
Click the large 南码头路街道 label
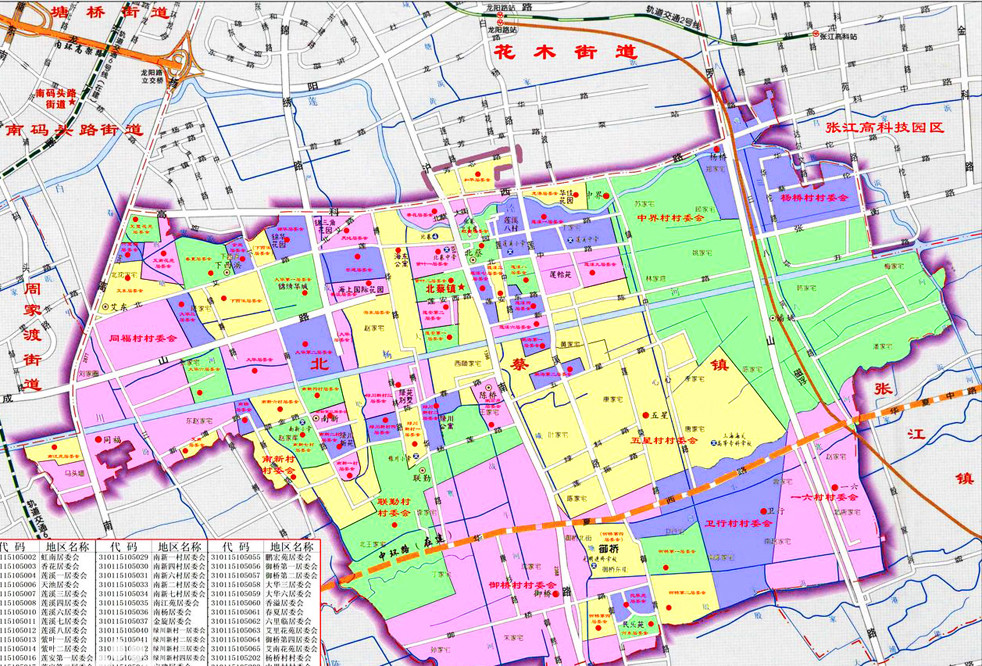74,130
